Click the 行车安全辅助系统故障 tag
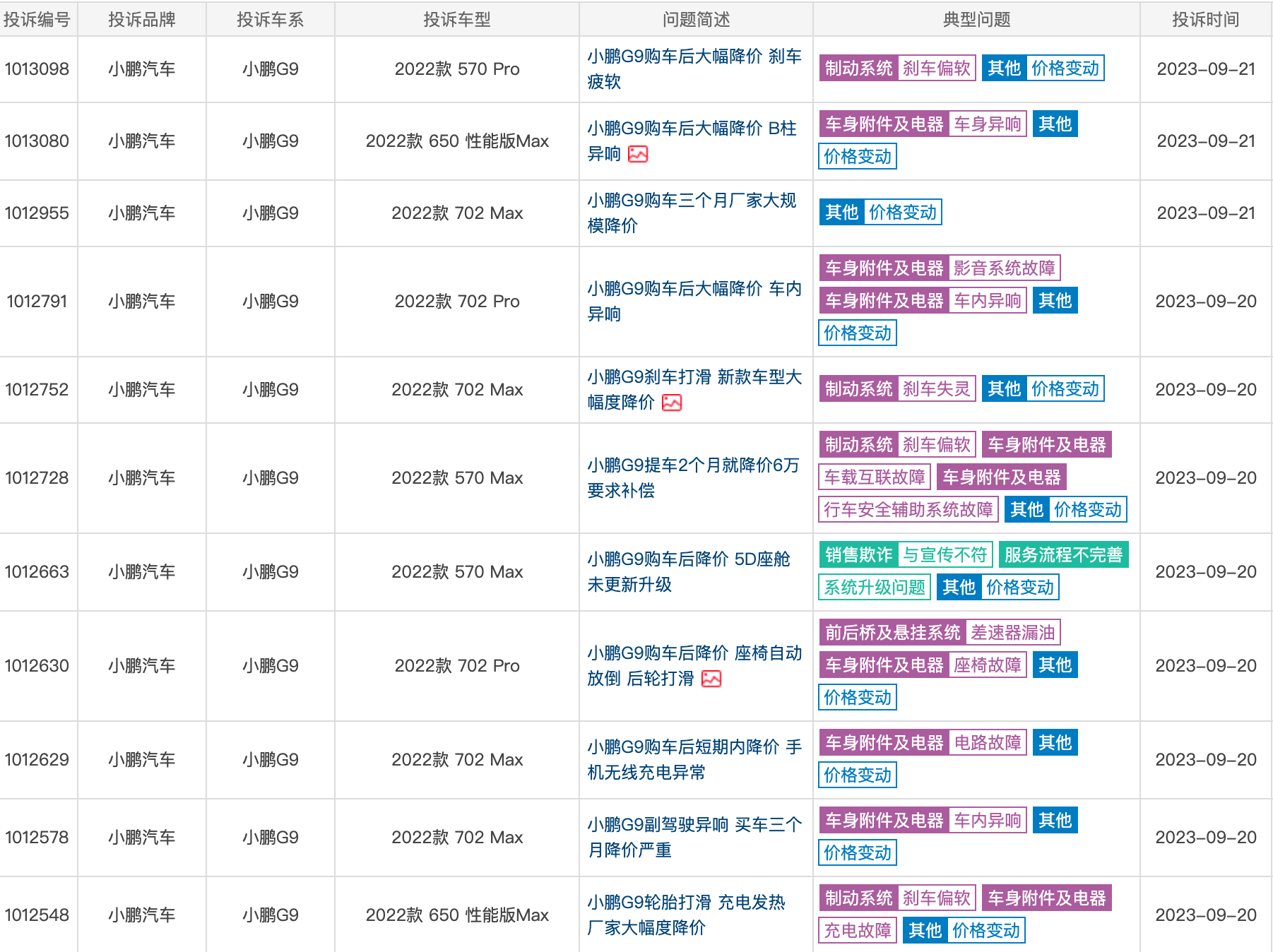The image size is (1273, 952). [x=908, y=510]
